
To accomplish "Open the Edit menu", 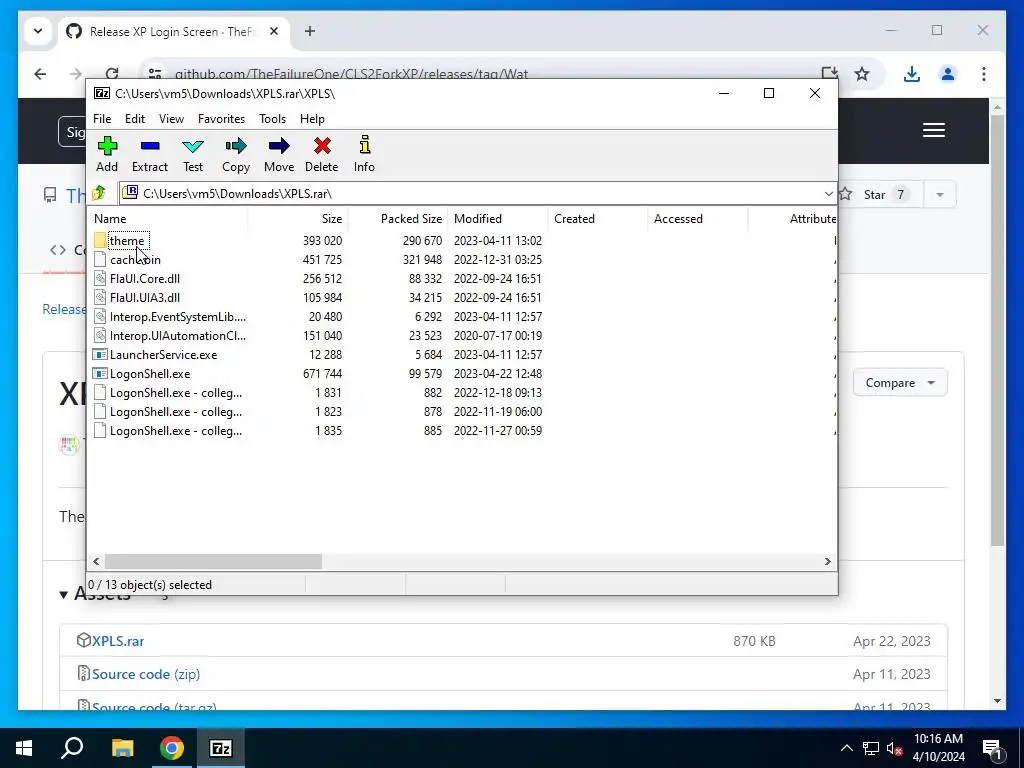I will [x=135, y=119].
